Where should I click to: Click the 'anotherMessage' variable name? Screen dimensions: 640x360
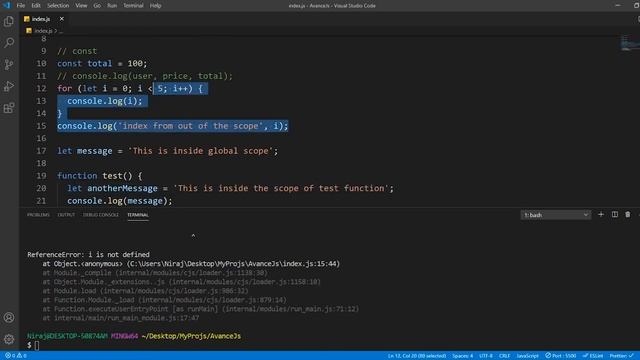pyautogui.click(x=122, y=188)
